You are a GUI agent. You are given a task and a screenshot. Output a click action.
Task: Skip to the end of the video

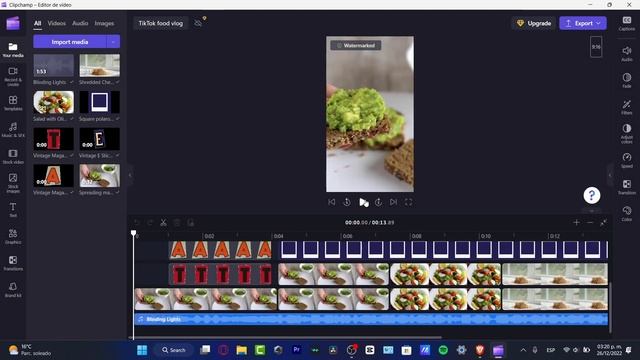393,202
